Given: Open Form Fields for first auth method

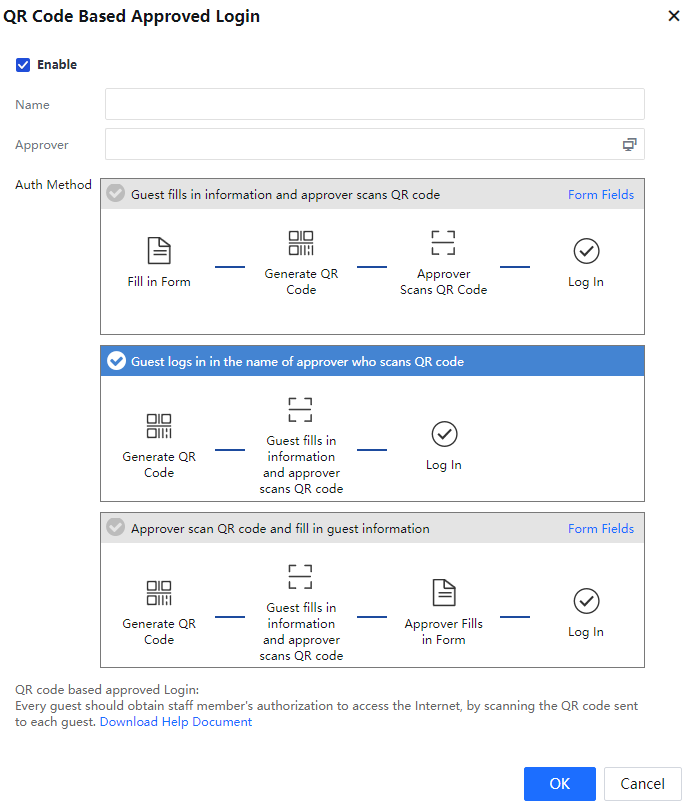Looking at the screenshot, I should [x=600, y=195].
